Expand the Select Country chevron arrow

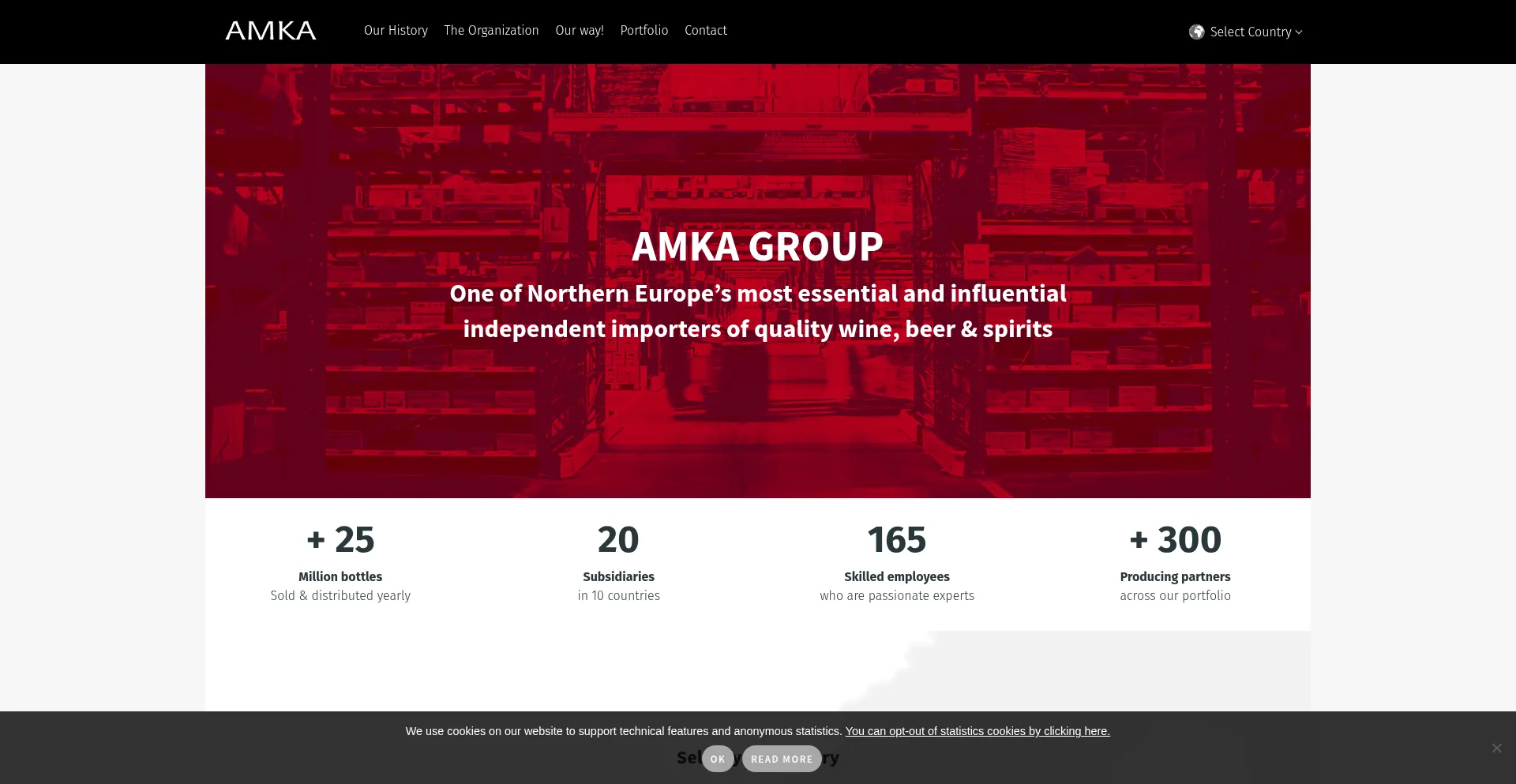(1299, 32)
